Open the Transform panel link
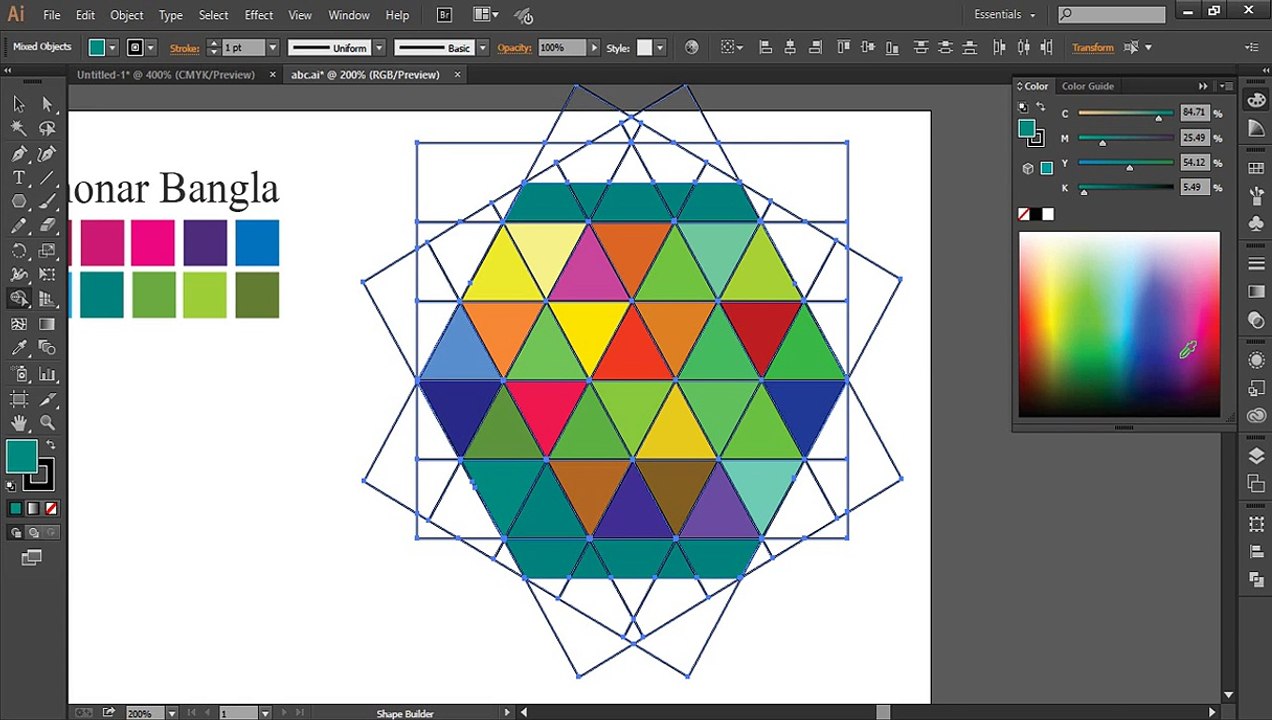 pyautogui.click(x=1092, y=48)
